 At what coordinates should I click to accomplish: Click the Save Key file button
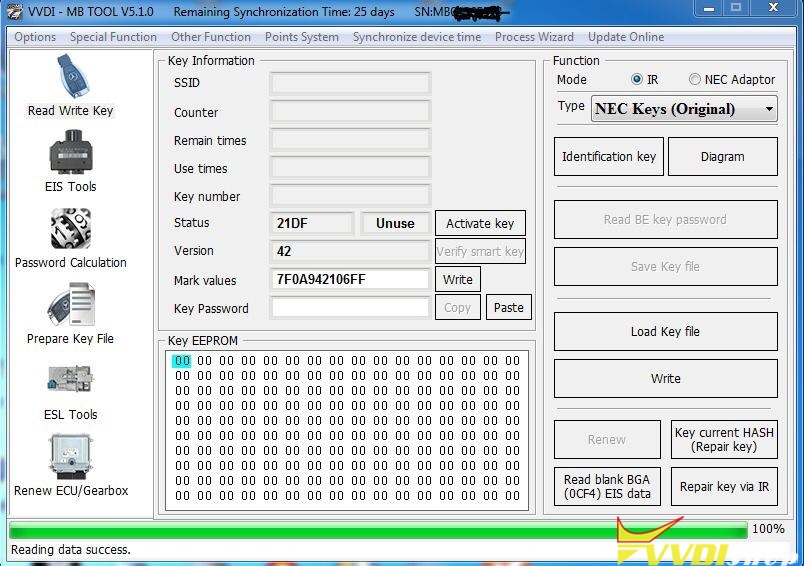point(666,267)
